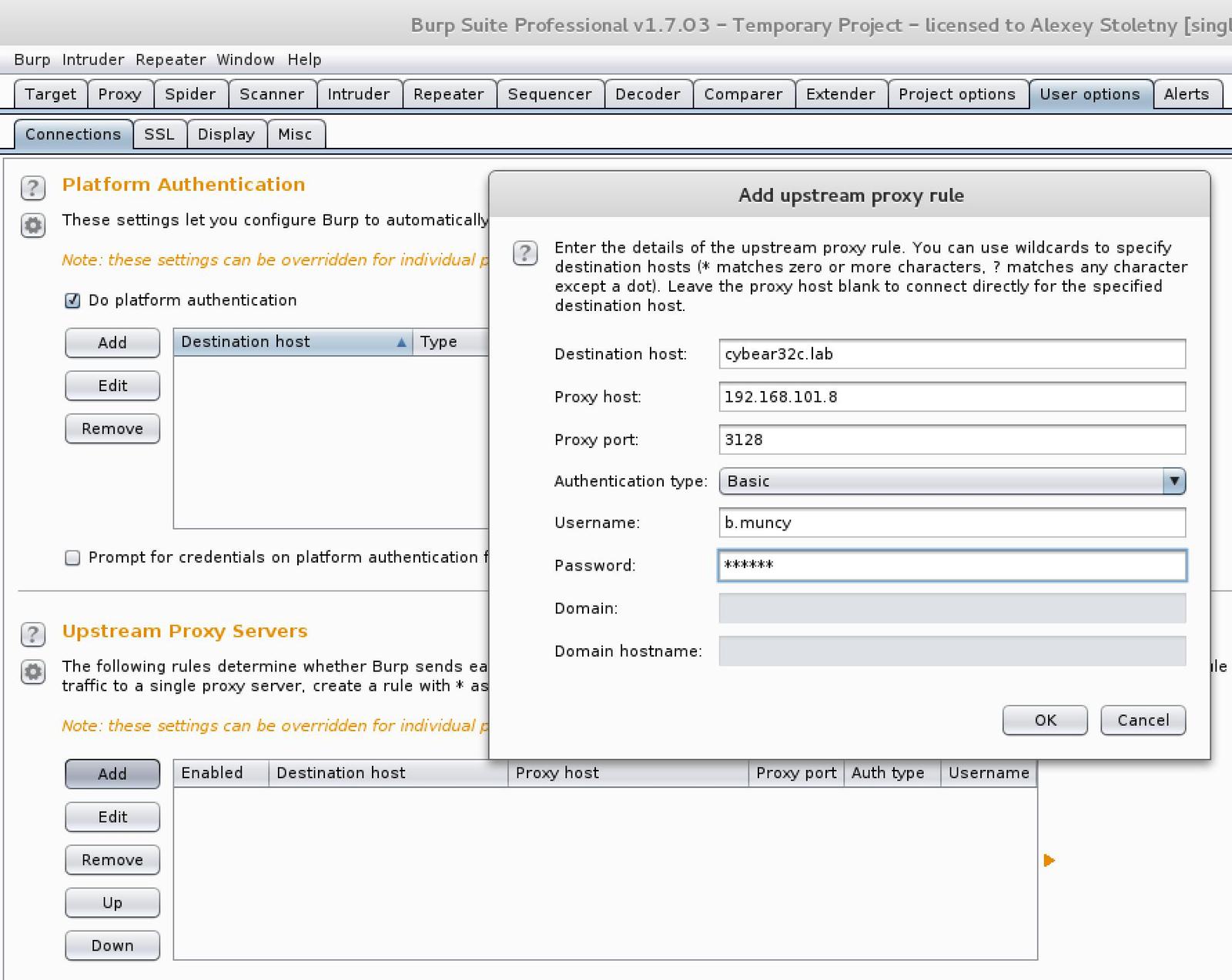Move upstream proxy rule Up
The height and width of the screenshot is (980, 1232).
112,903
